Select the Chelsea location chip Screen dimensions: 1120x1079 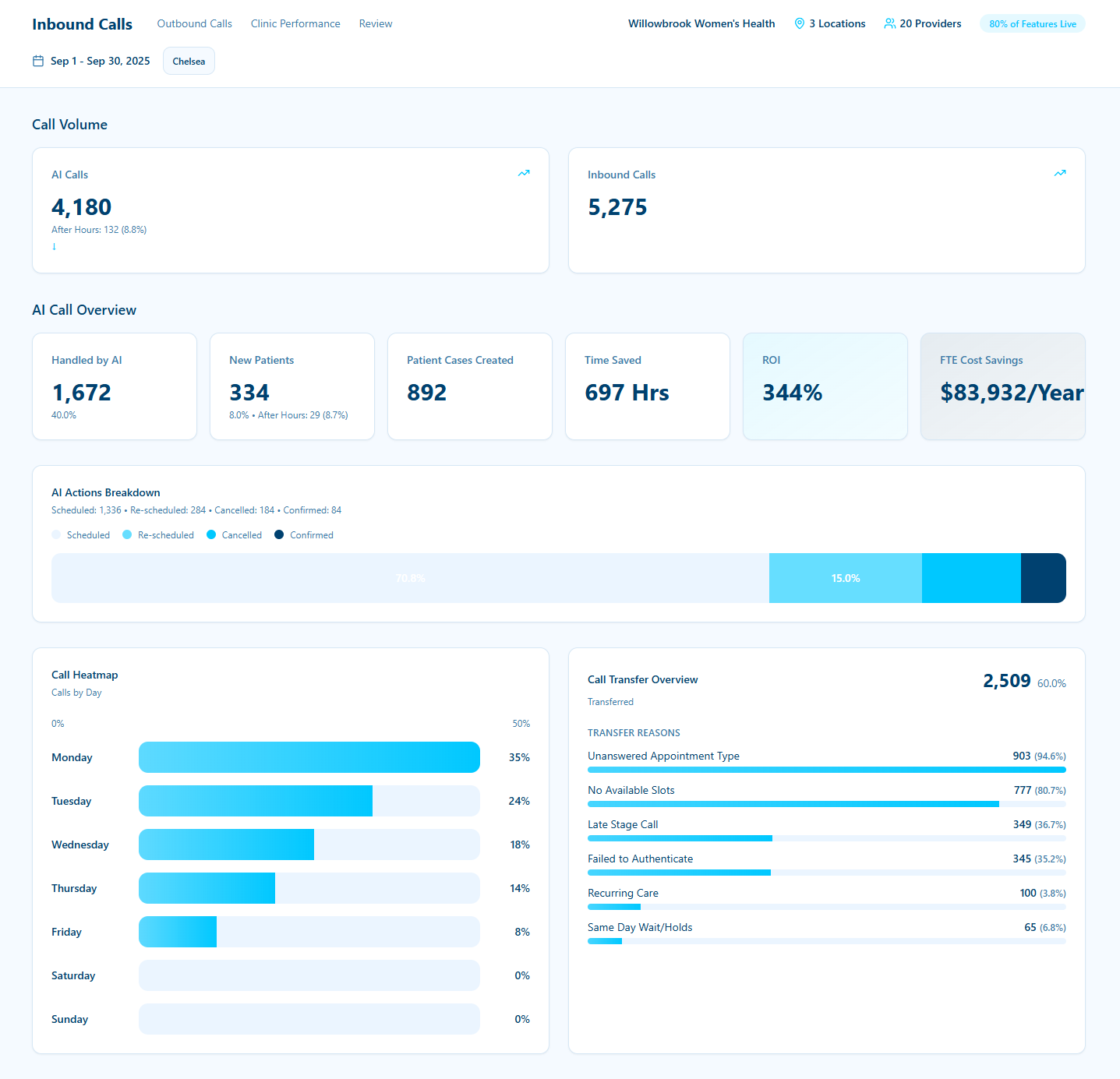pos(189,61)
